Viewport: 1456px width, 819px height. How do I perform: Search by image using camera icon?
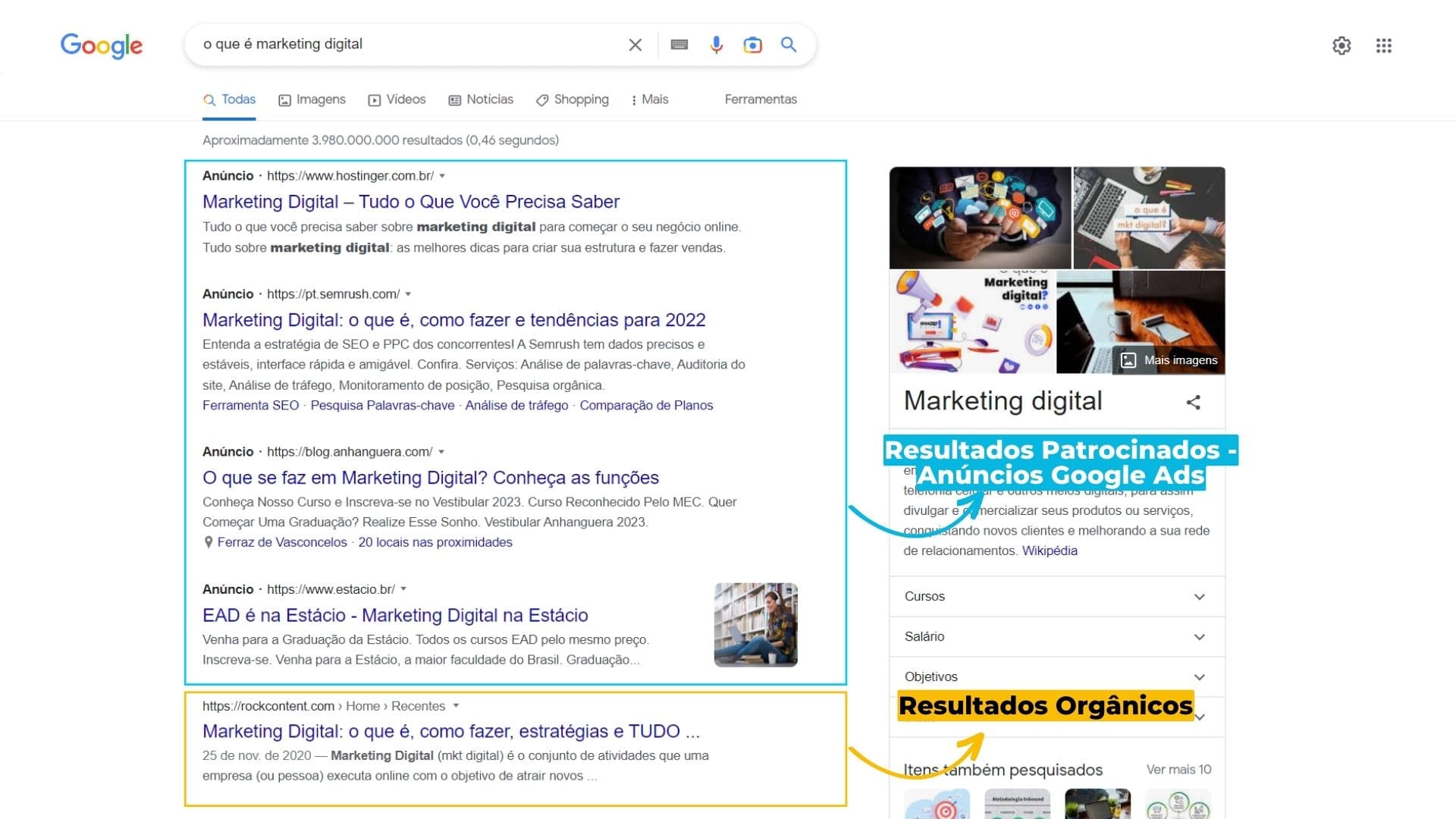tap(752, 45)
